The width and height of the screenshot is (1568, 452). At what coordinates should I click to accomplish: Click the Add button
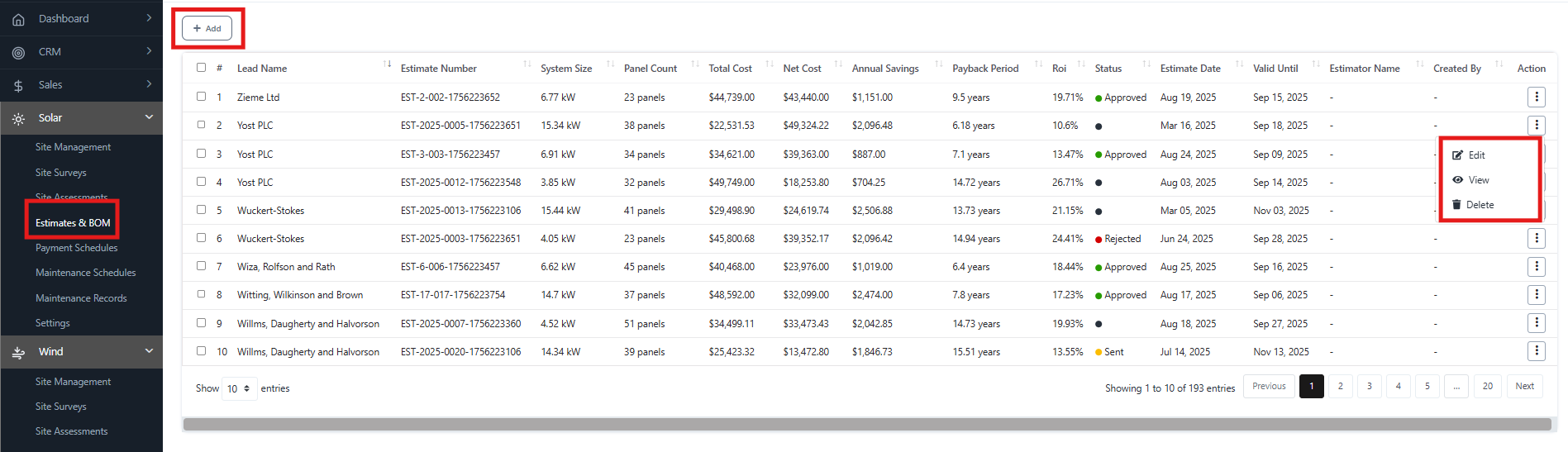click(207, 29)
